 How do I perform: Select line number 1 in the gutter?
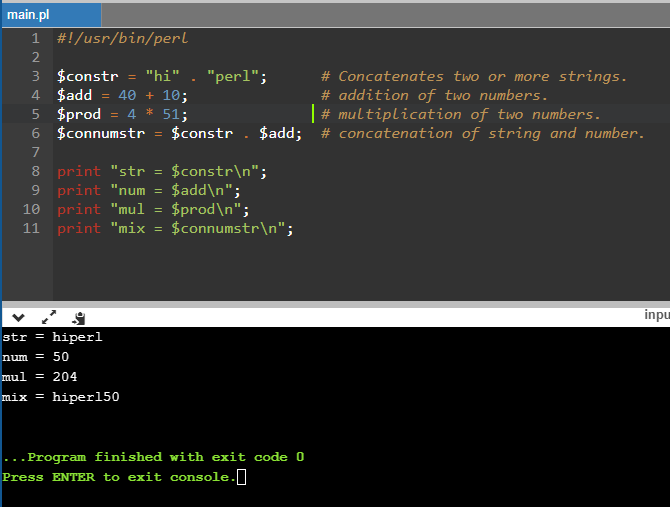pos(35,38)
